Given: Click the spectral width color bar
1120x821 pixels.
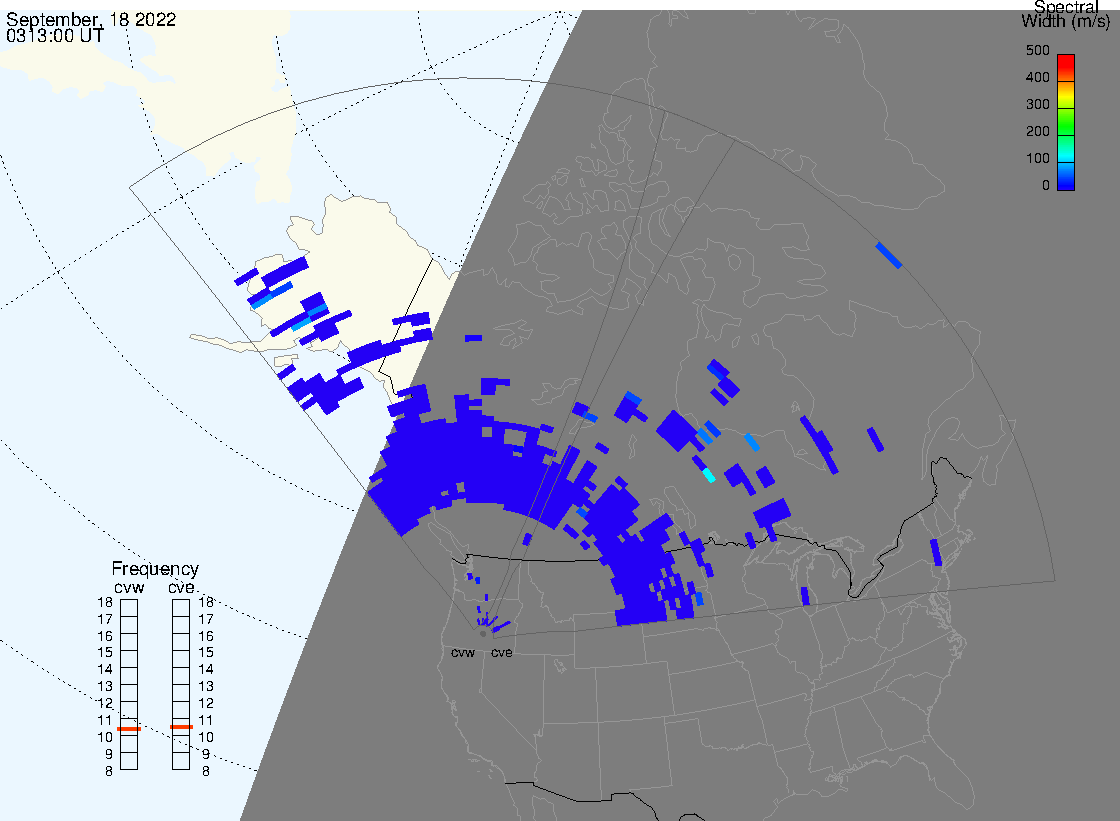Looking at the screenshot, I should 1066,122.
